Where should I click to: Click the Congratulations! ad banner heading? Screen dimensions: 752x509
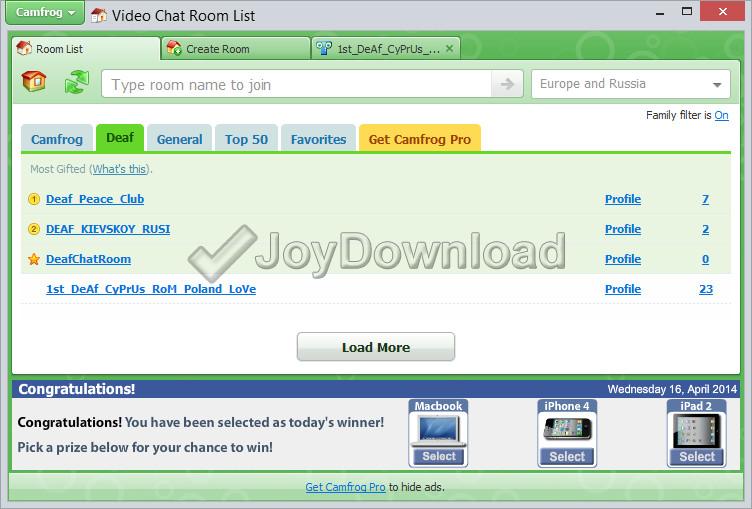click(x=77, y=389)
